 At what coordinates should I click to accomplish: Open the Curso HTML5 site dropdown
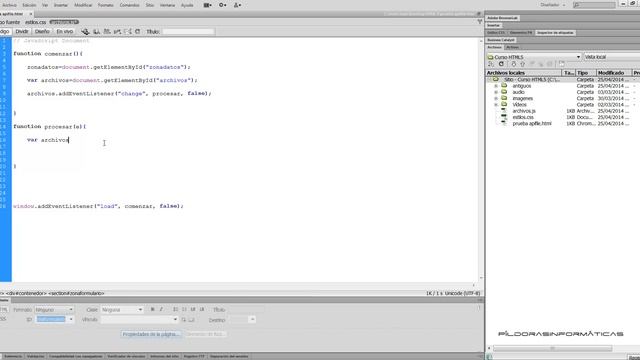coord(534,57)
